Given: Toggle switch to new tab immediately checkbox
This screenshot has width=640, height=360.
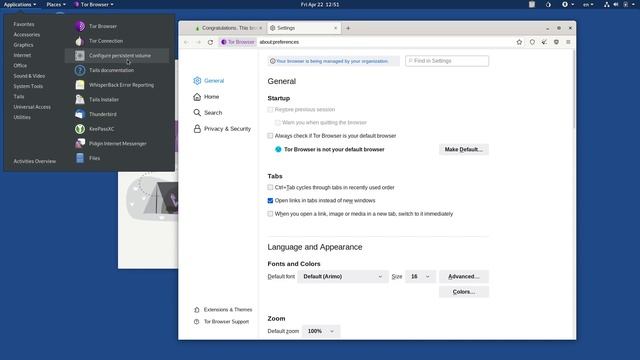Looking at the screenshot, I should 270,214.
